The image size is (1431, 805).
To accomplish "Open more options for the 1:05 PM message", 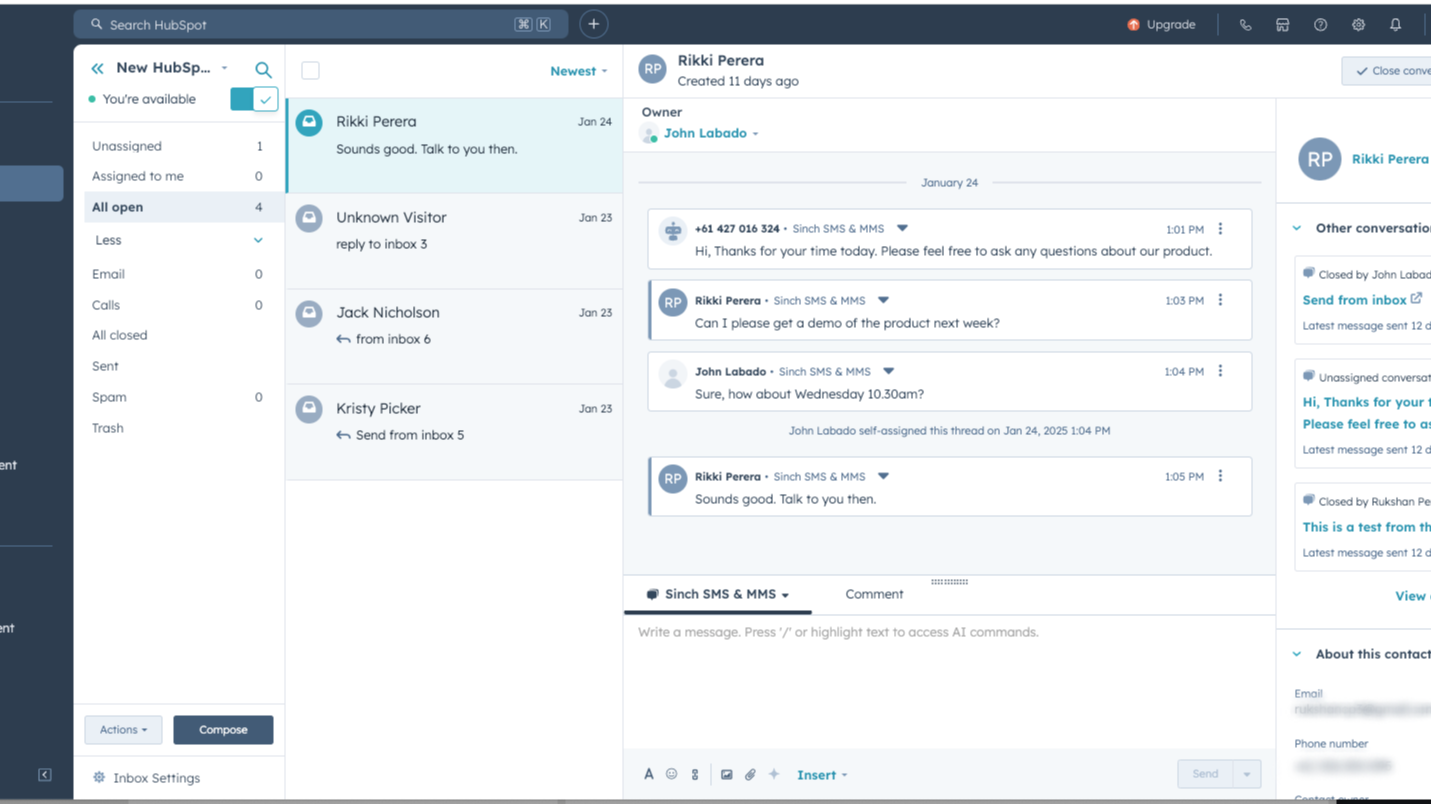I will point(1220,476).
